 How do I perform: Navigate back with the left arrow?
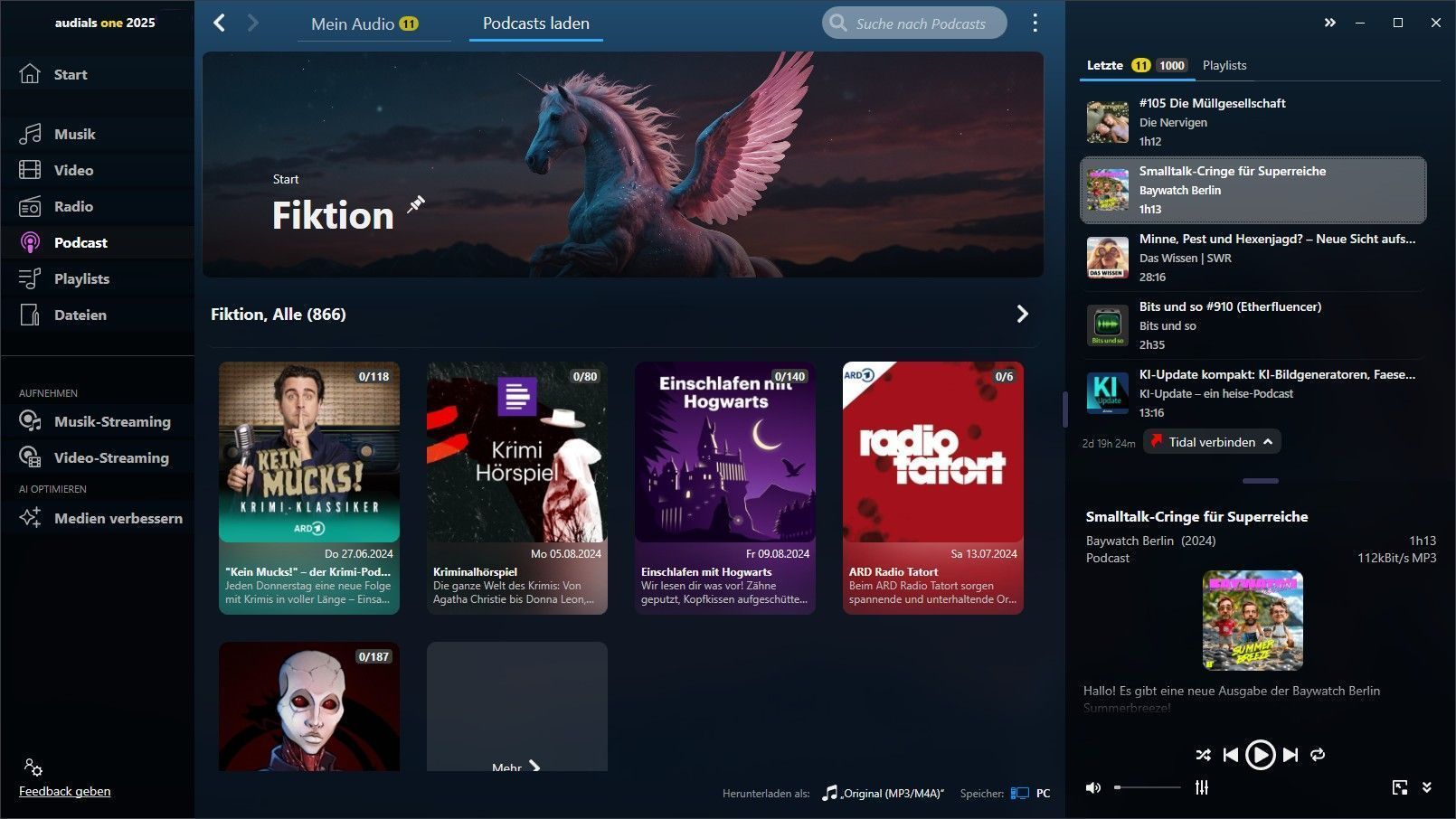click(x=219, y=23)
